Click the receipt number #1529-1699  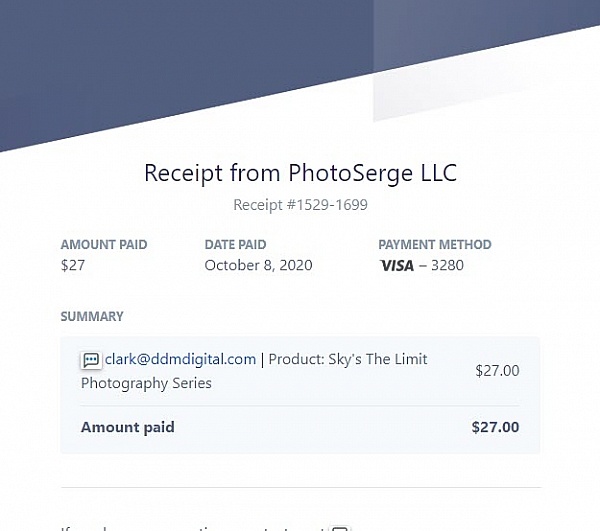(300, 205)
